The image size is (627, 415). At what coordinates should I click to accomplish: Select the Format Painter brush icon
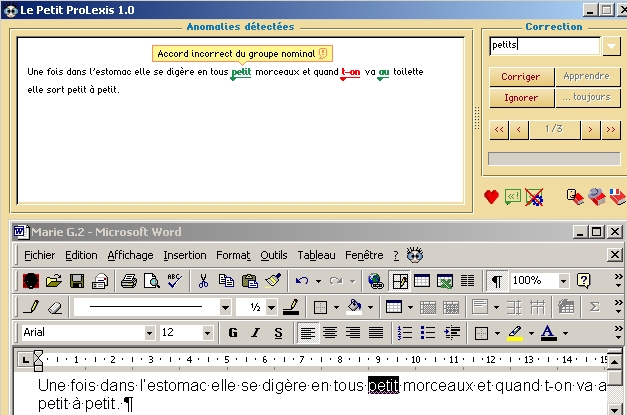(x=273, y=281)
